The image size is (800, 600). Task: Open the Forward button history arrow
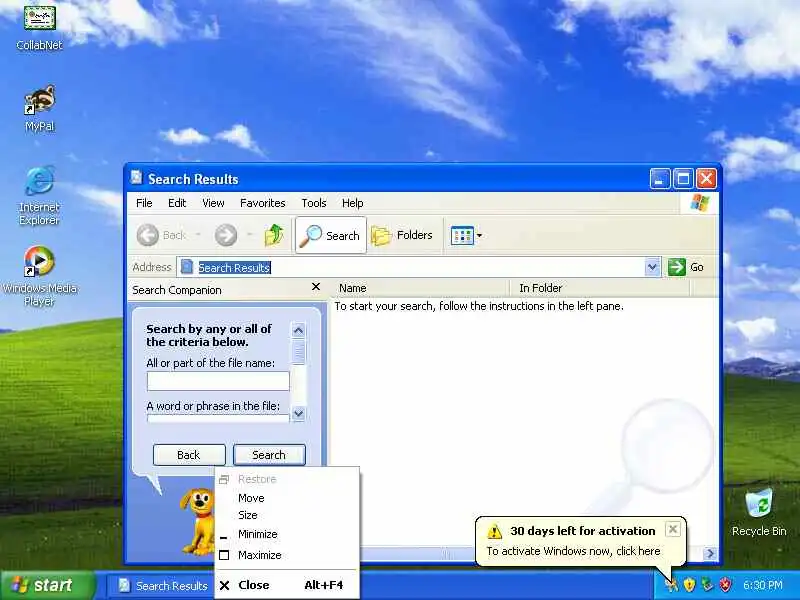click(249, 235)
